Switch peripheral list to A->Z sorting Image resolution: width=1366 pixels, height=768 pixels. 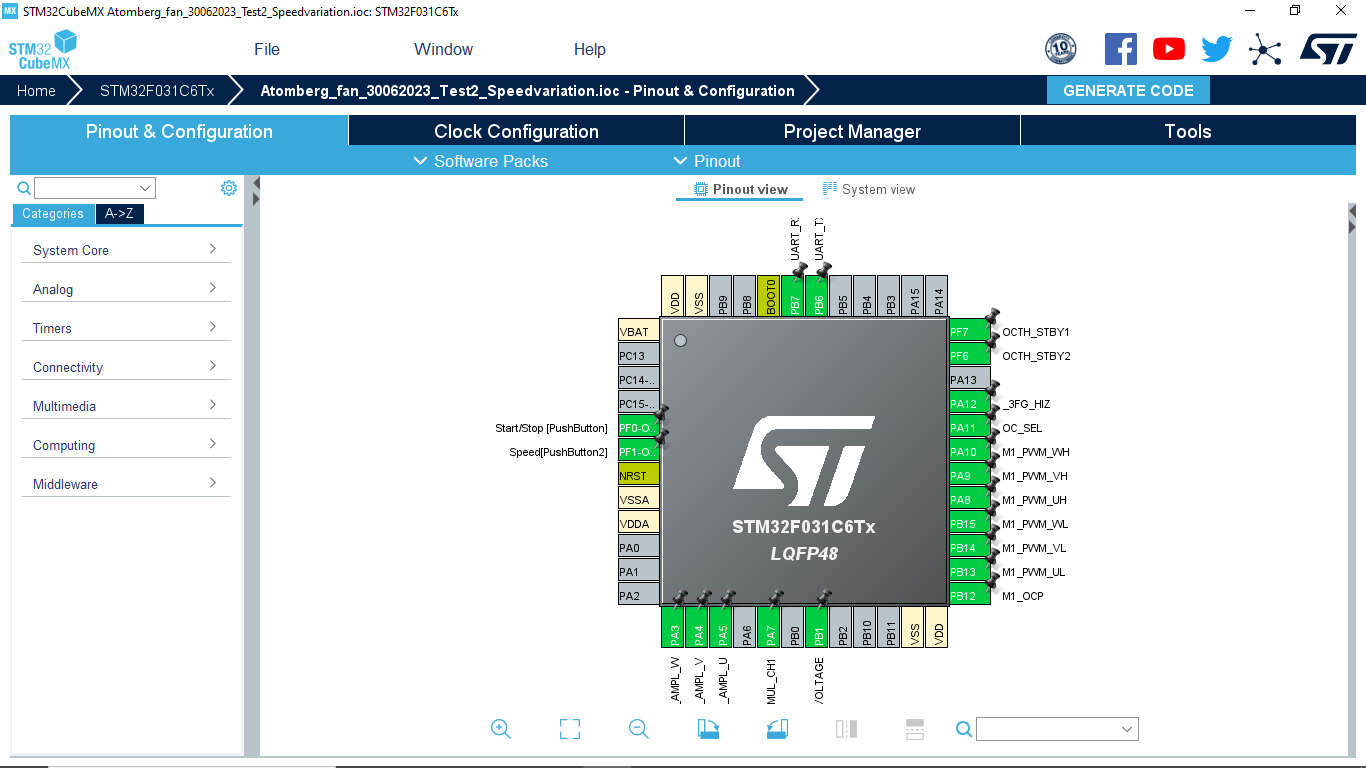point(119,213)
